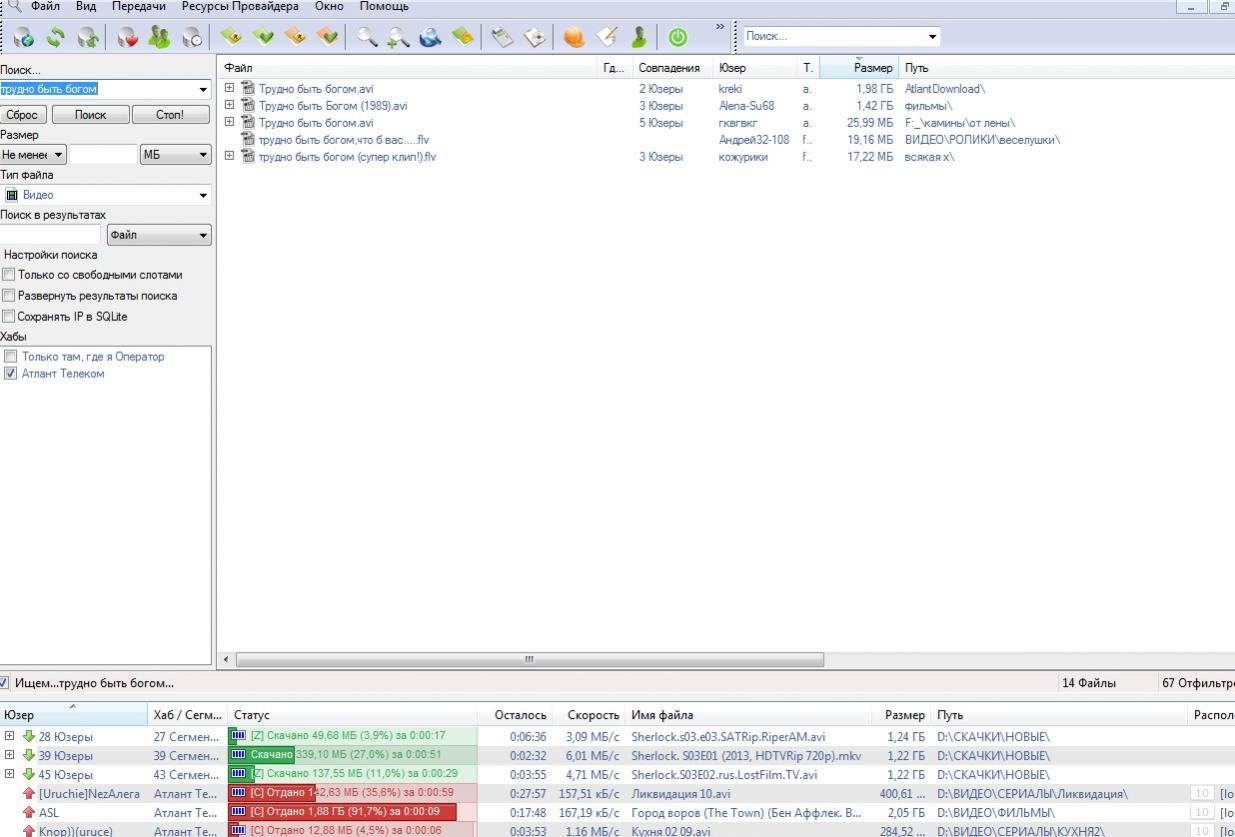Check 'Развернуть результаты поиска' option
Screen dimensions: 1235x837
click(x=9, y=296)
